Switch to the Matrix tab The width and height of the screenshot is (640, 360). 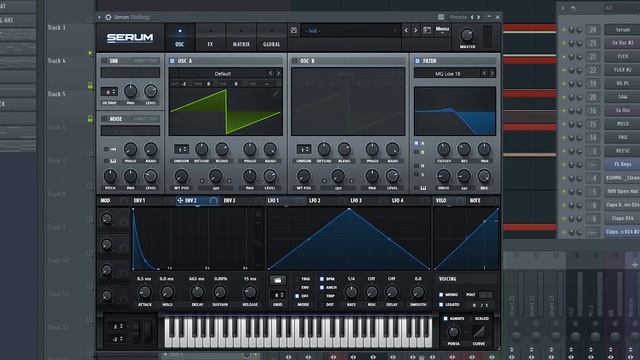coord(241,37)
